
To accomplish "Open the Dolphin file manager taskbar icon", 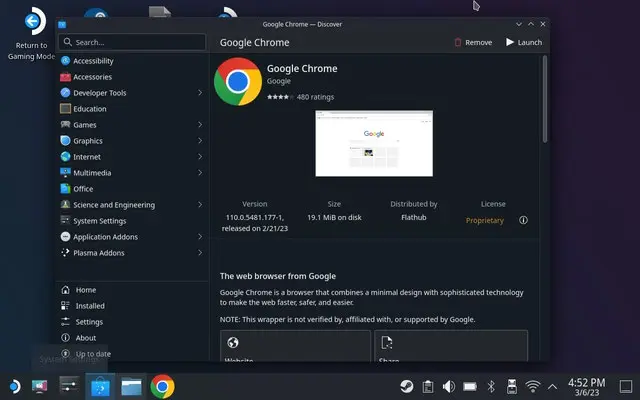I will point(132,386).
